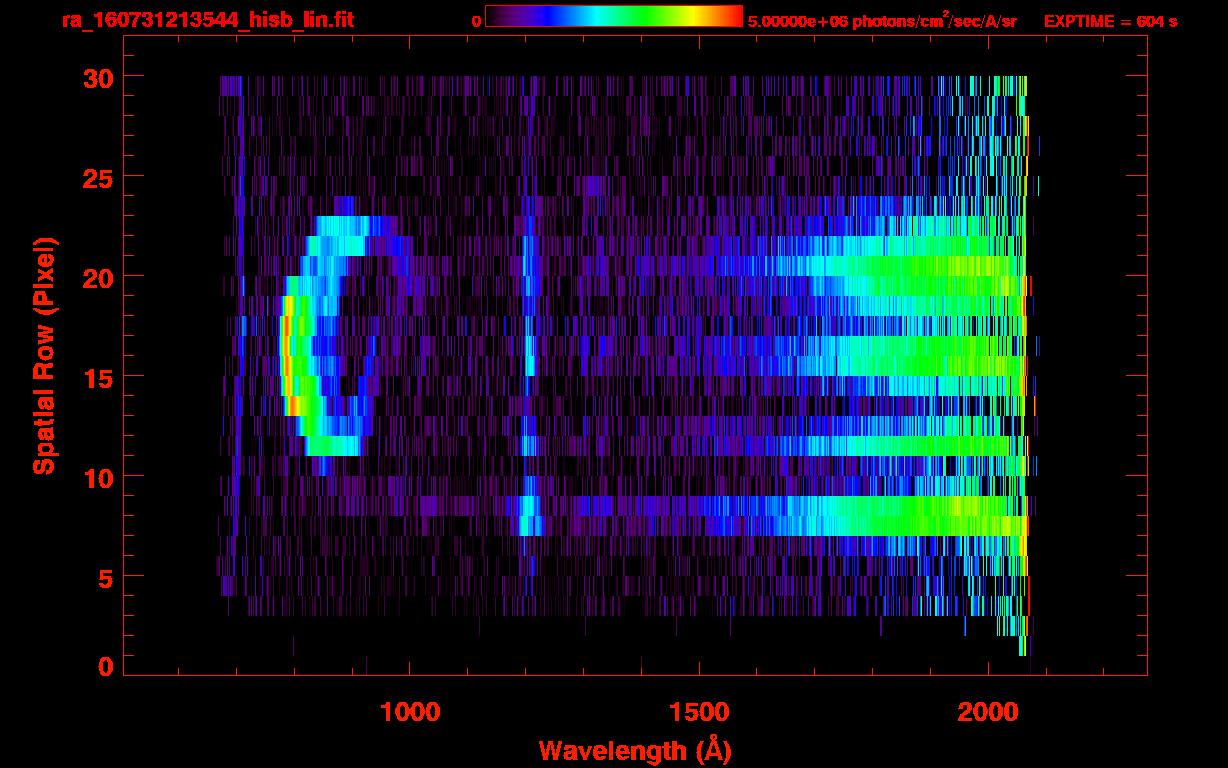Click the x-axis tick label 1000
The image size is (1228, 768).
[x=410, y=711]
